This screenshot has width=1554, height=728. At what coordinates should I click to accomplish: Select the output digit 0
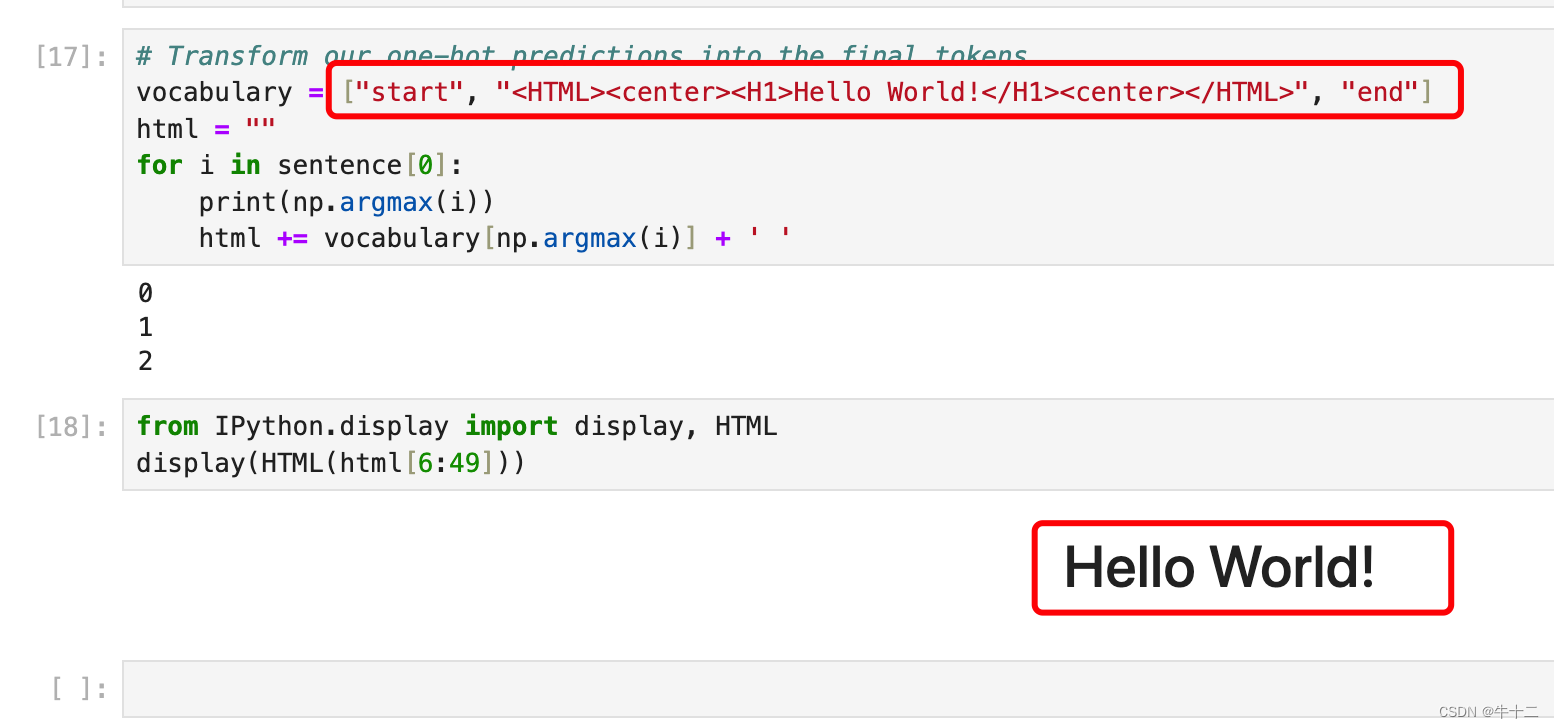point(145,292)
